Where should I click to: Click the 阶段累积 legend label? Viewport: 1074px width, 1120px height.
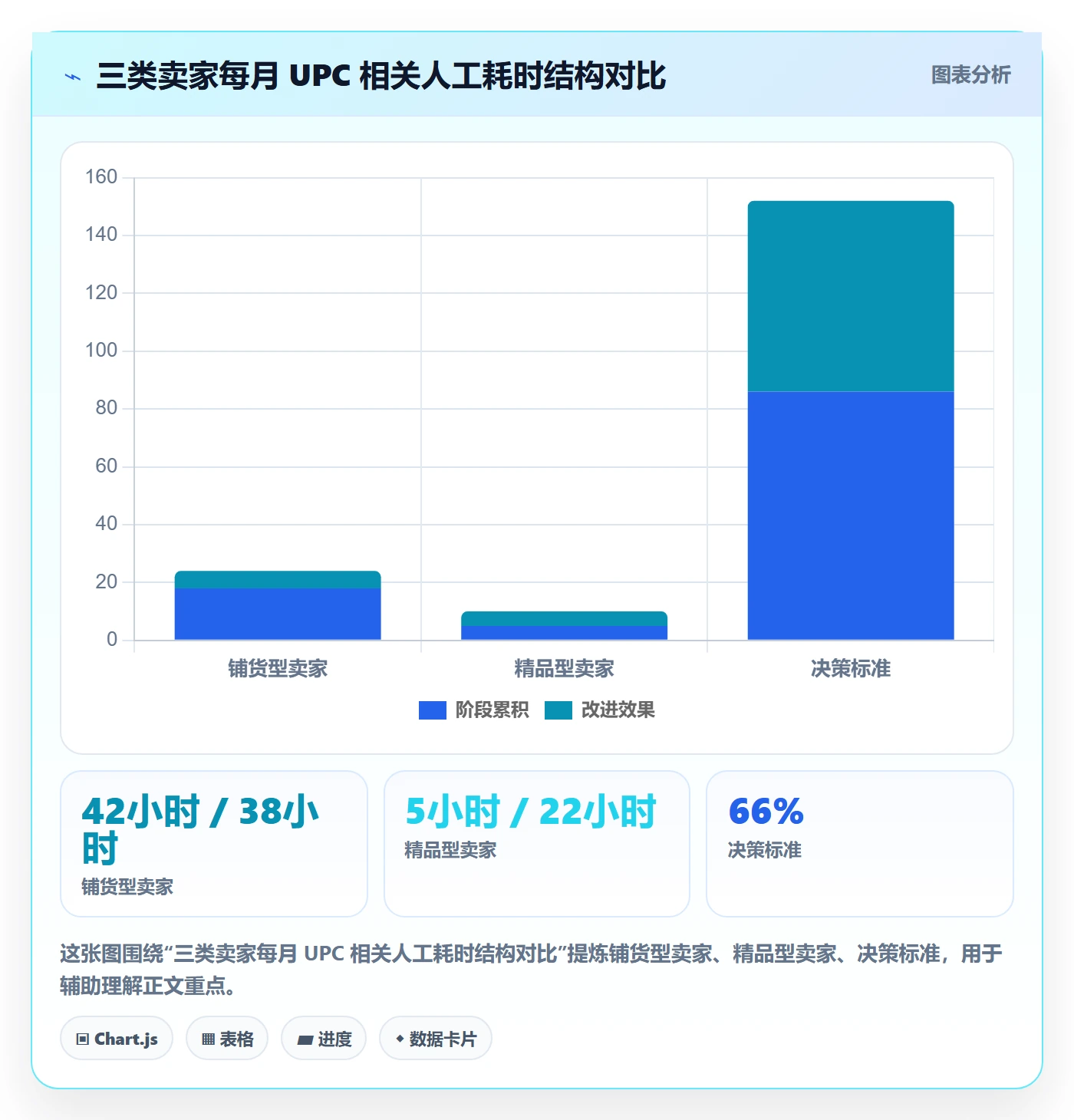click(492, 710)
